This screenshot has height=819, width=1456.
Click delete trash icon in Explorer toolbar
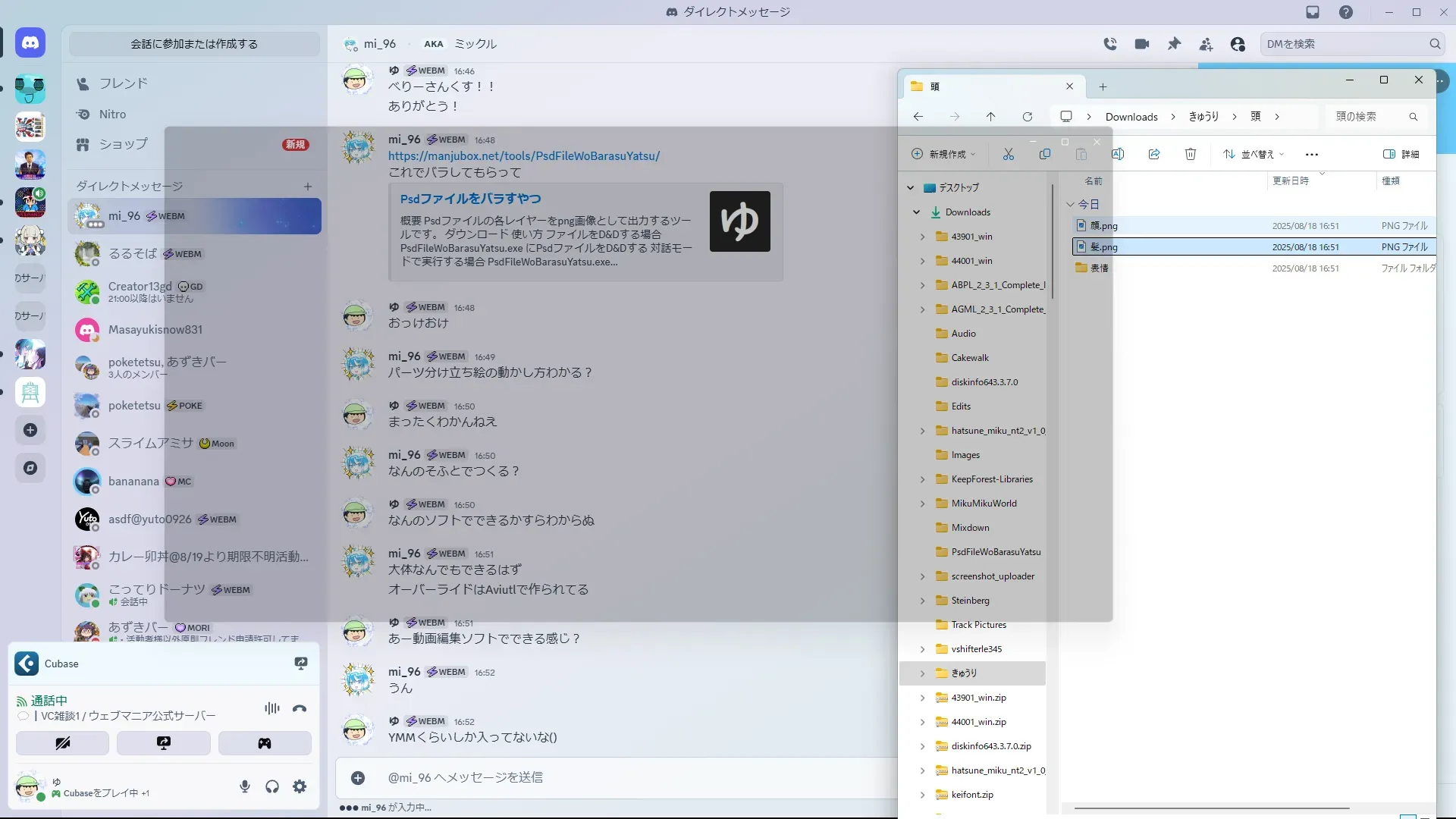click(x=1190, y=154)
